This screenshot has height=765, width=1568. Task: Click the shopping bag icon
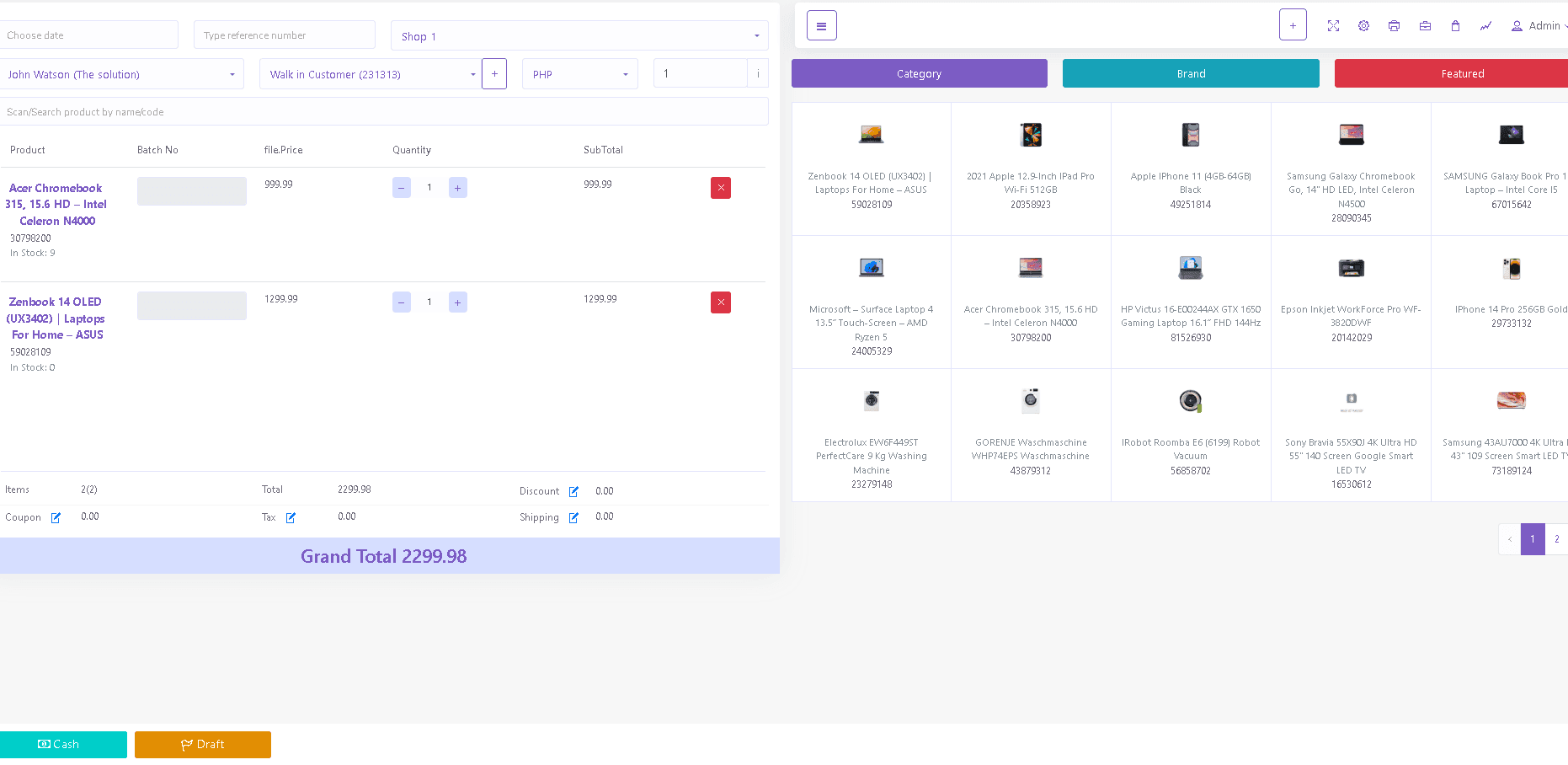(x=1455, y=26)
